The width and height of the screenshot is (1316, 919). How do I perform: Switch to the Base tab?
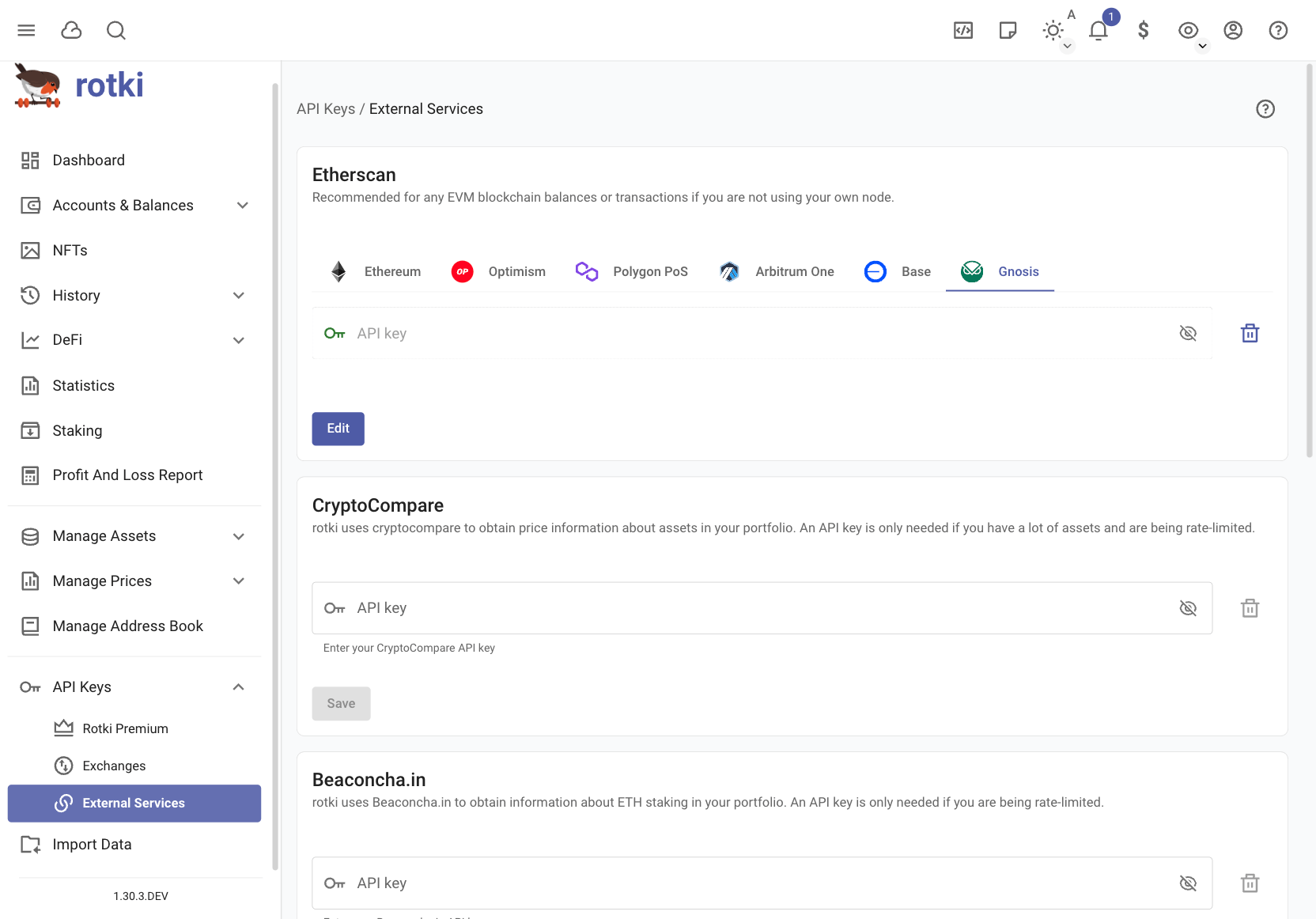[x=898, y=272]
